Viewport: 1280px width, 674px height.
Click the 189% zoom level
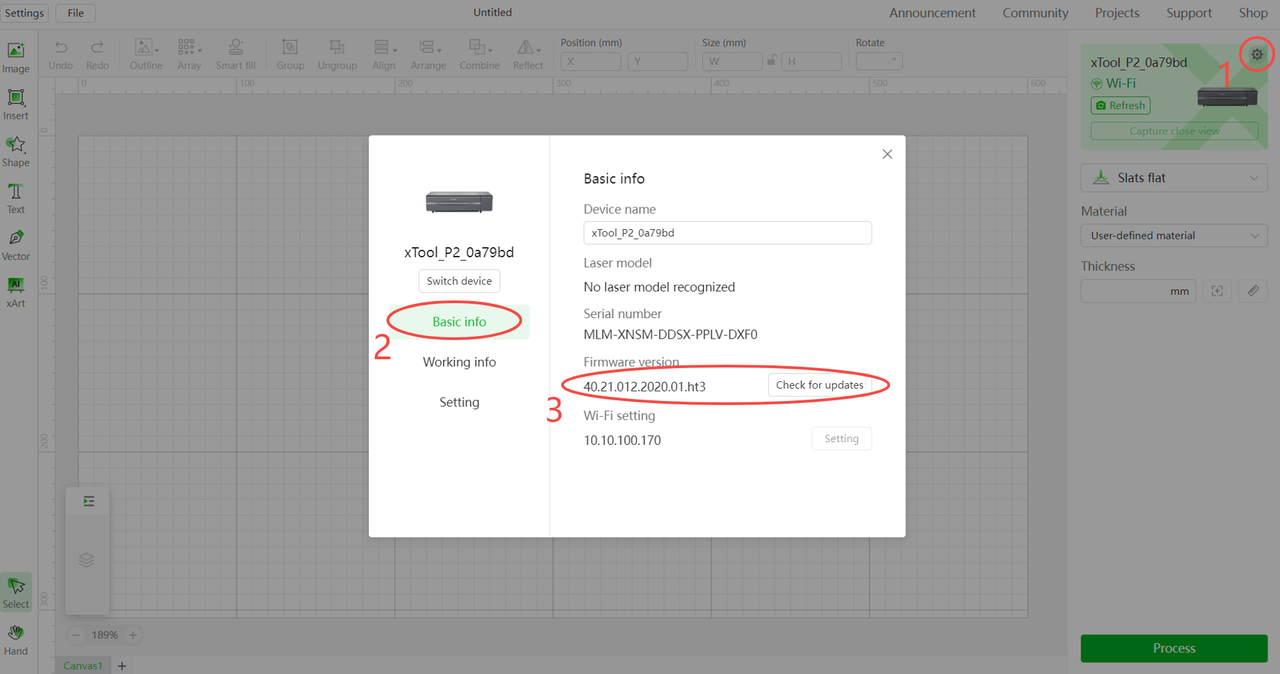point(105,635)
